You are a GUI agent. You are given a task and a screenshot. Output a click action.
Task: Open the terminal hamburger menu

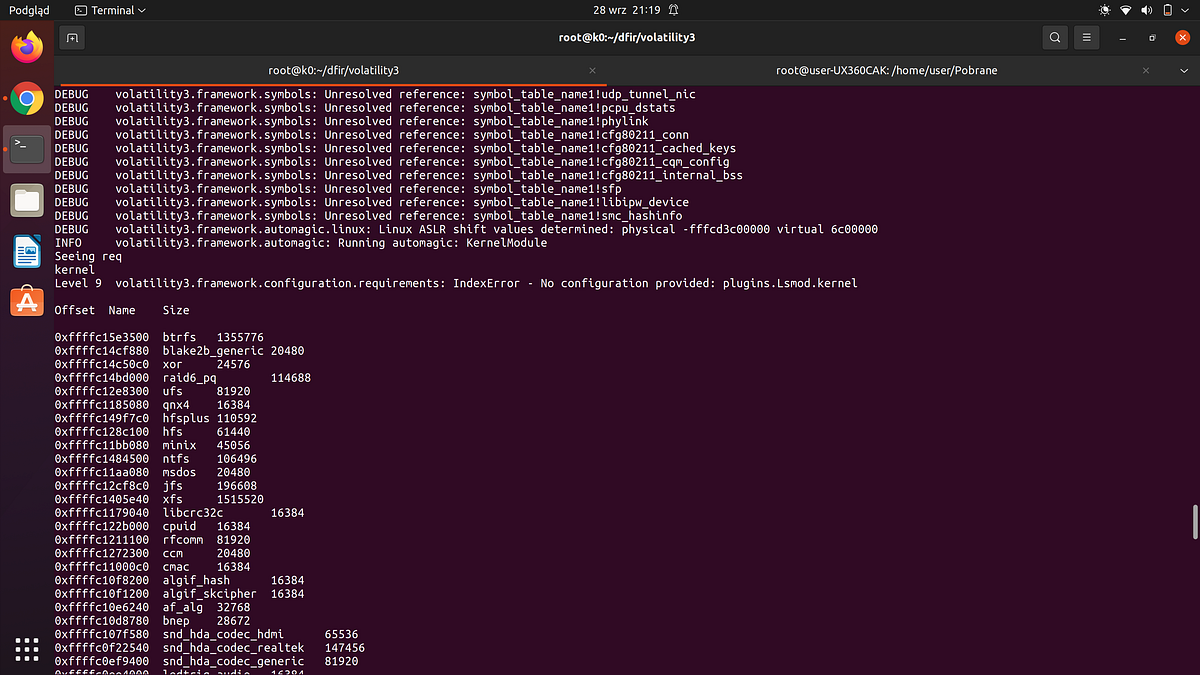click(x=1086, y=37)
